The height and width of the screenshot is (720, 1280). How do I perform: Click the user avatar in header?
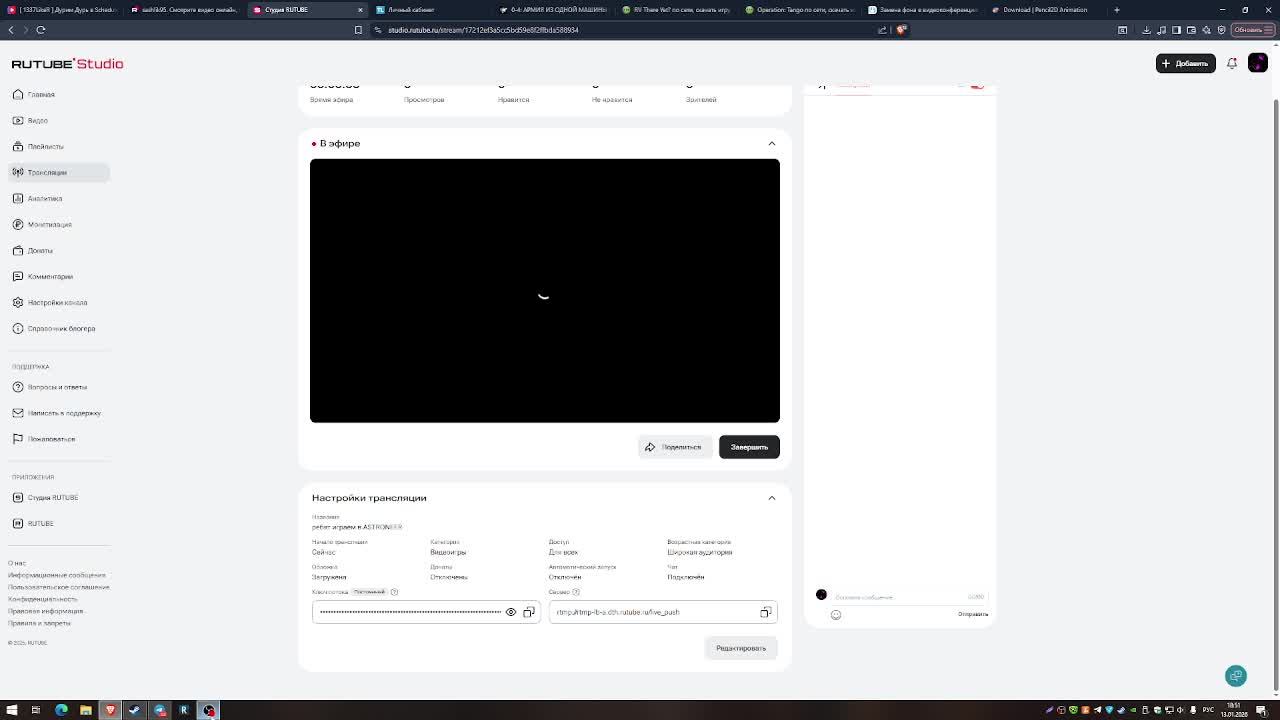point(1258,63)
